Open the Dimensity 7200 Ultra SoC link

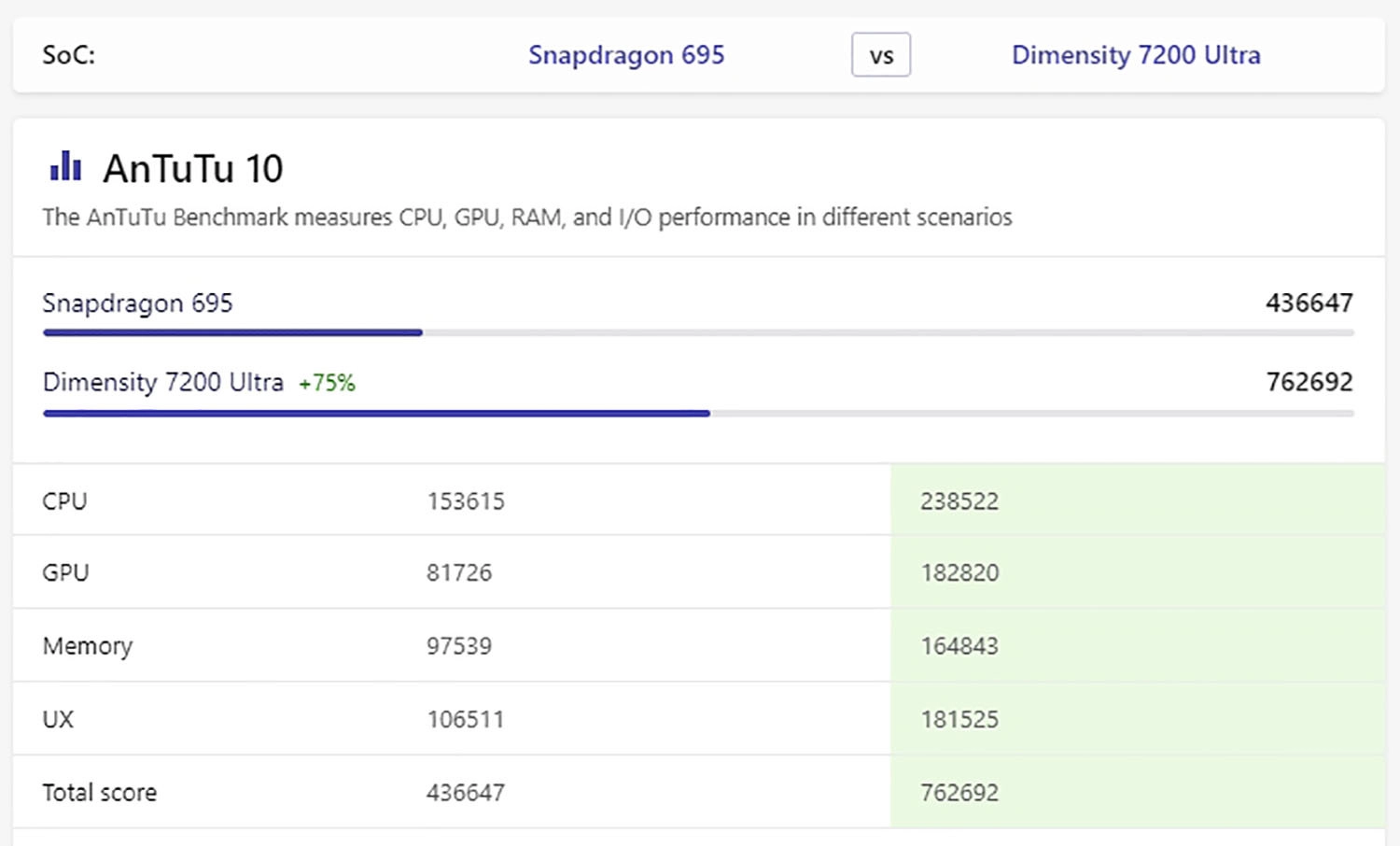[1136, 55]
